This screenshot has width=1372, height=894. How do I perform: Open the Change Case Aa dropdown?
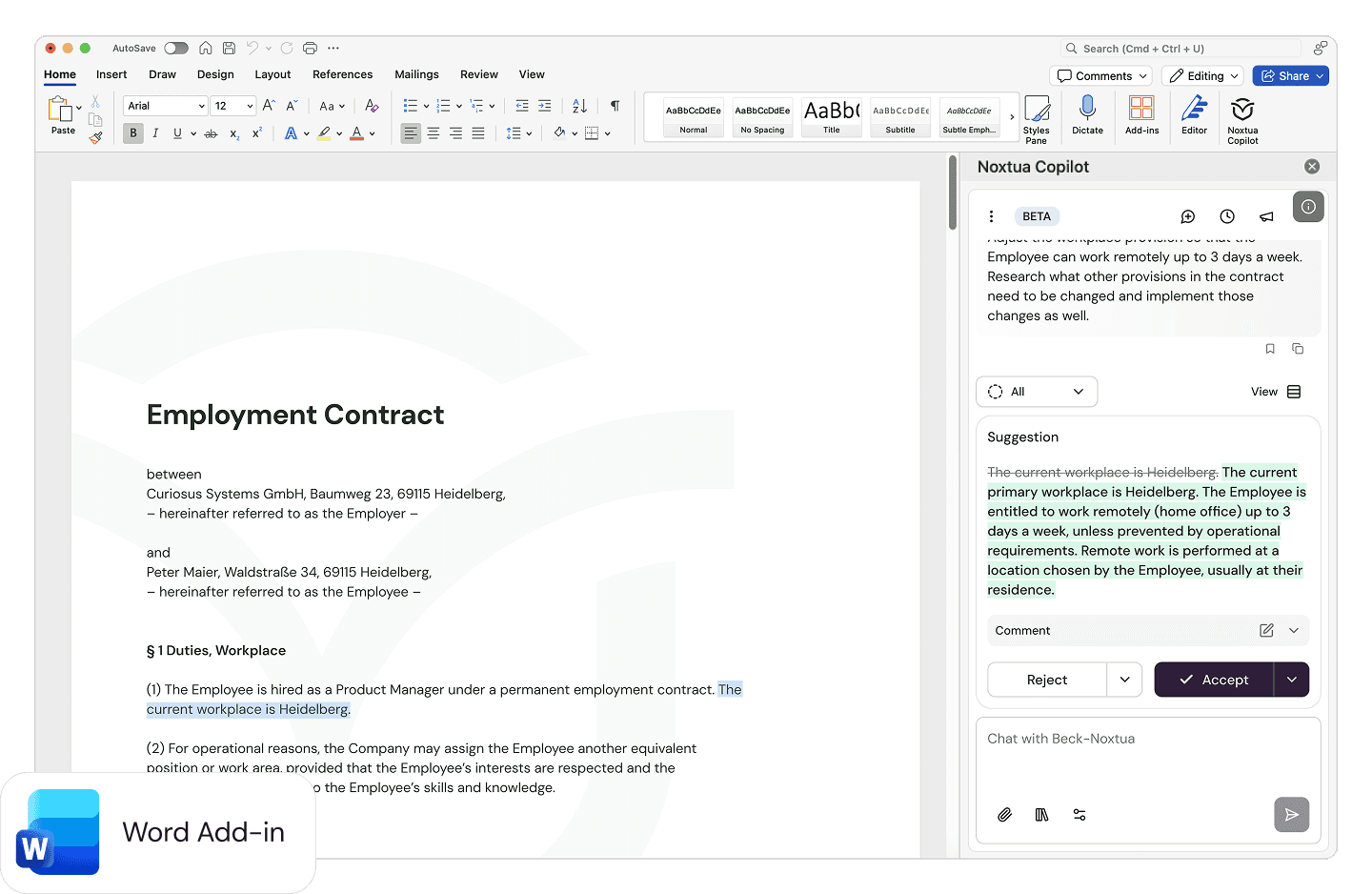[332, 106]
